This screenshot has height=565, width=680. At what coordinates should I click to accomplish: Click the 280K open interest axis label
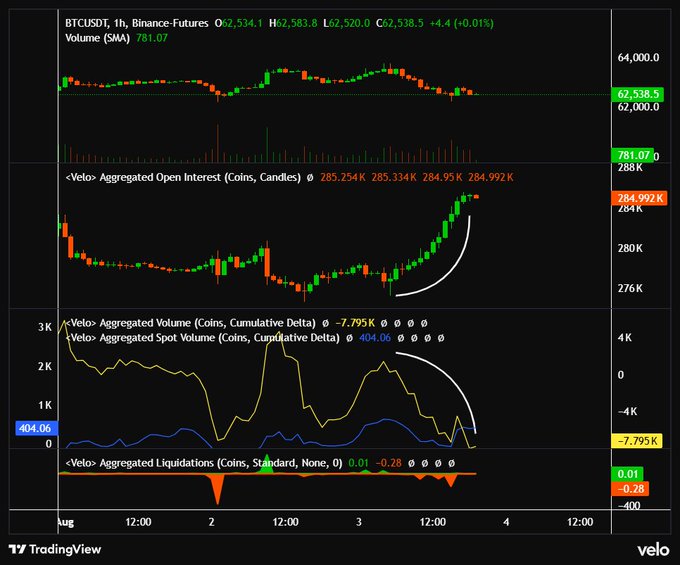click(630, 248)
